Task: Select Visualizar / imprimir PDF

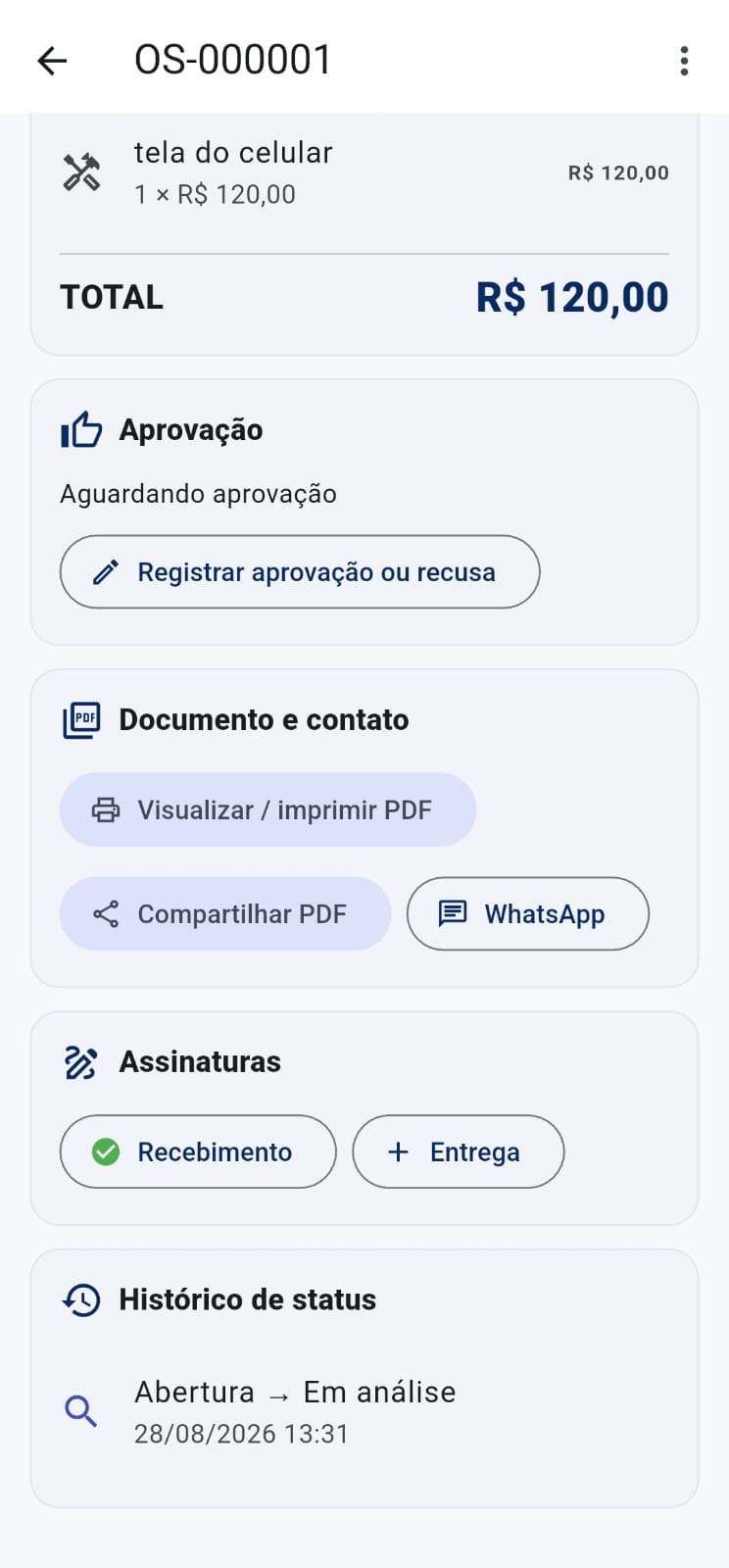Action: point(267,810)
